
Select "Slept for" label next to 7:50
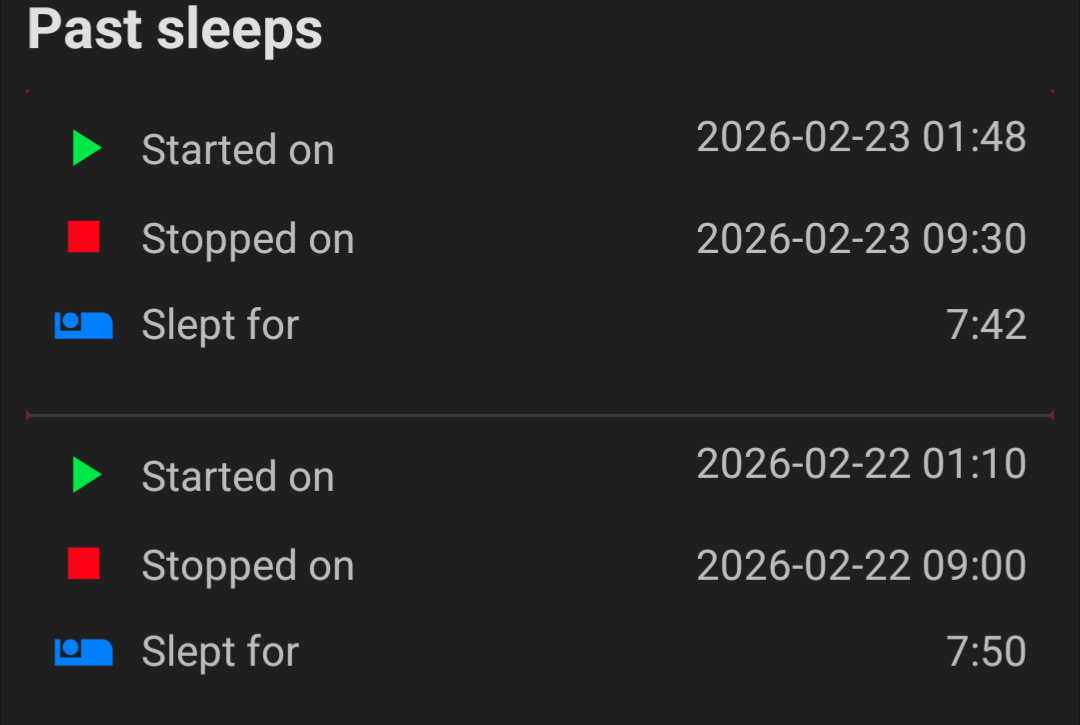click(220, 652)
